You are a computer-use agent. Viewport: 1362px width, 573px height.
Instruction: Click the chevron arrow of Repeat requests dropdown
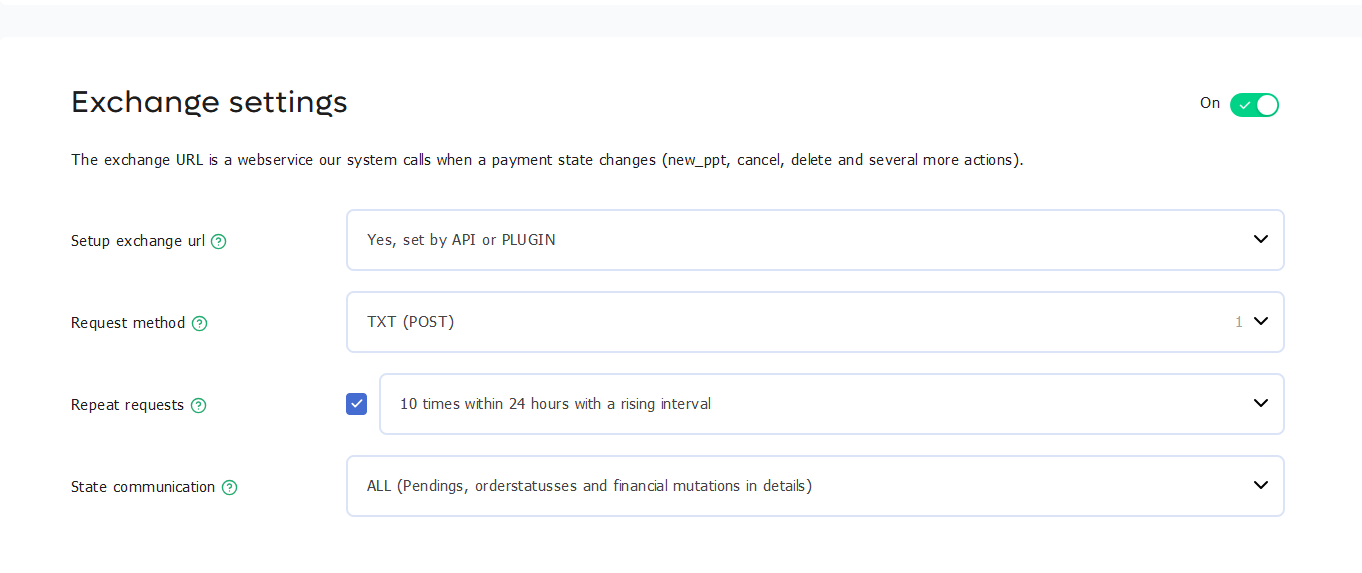[1260, 403]
